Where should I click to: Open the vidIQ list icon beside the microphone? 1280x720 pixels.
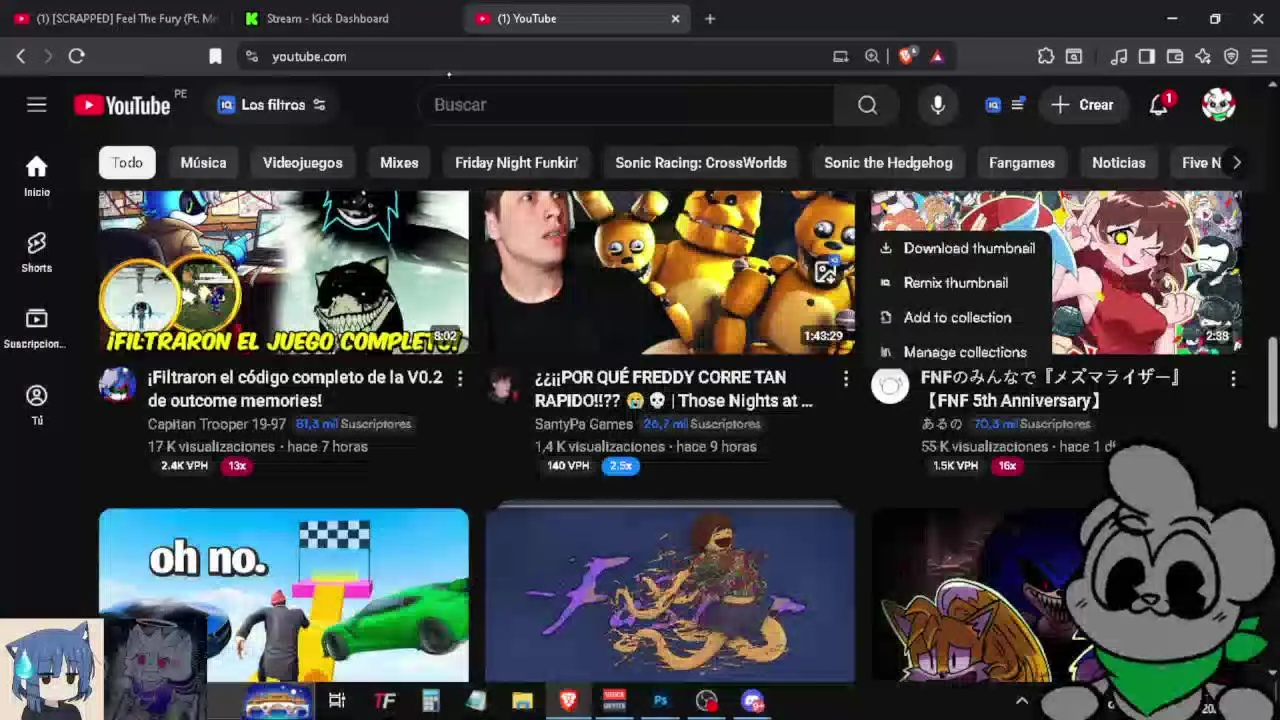click(1017, 104)
